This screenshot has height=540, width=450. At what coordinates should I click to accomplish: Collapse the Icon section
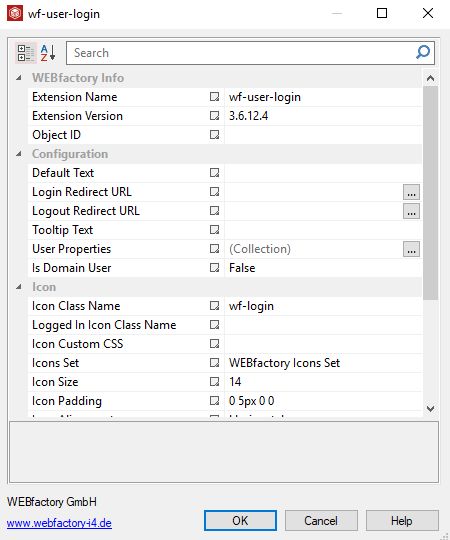tap(19, 287)
